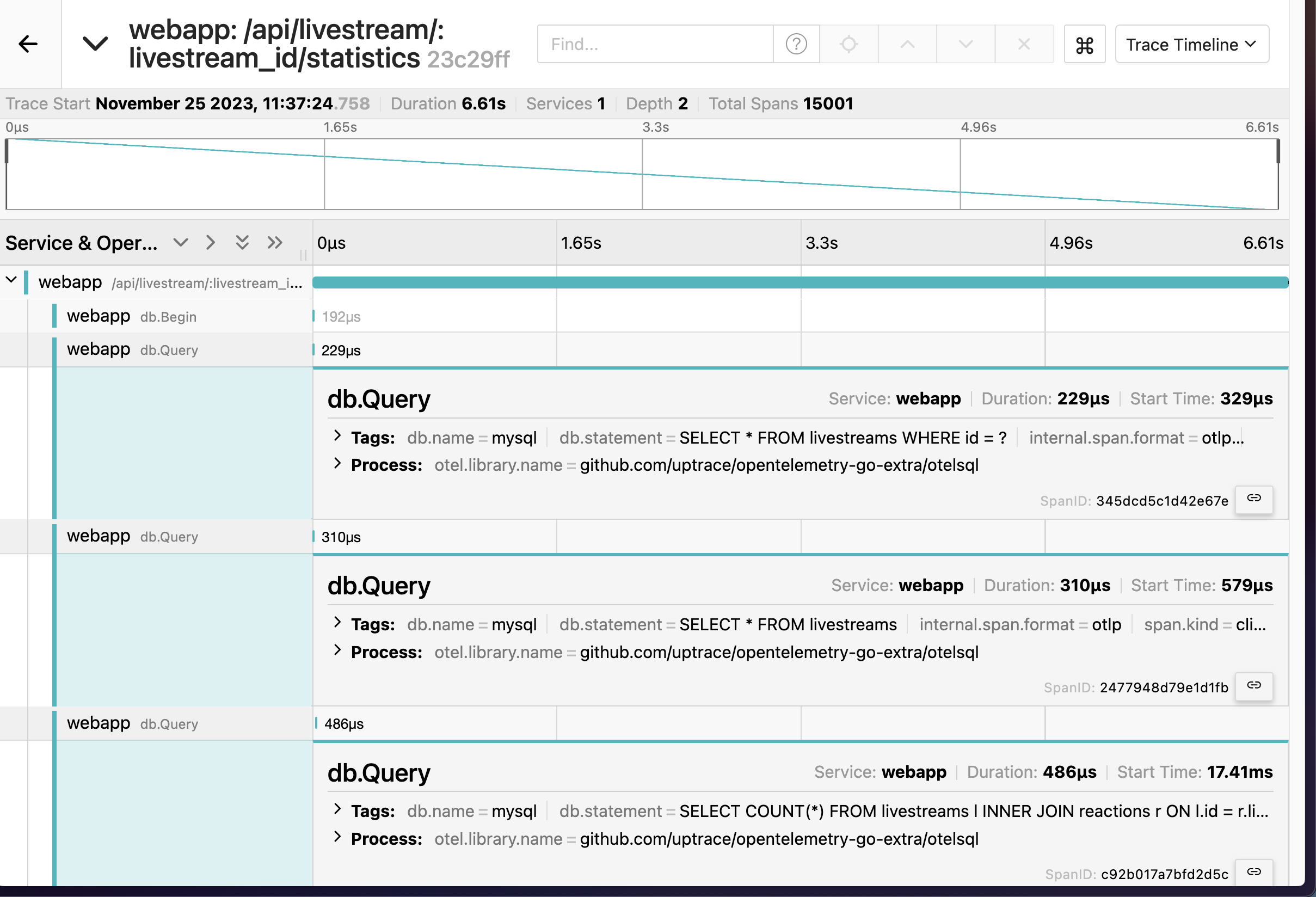The image size is (1316, 897).
Task: Expand Process of the 310µs db.Query
Action: tap(337, 650)
